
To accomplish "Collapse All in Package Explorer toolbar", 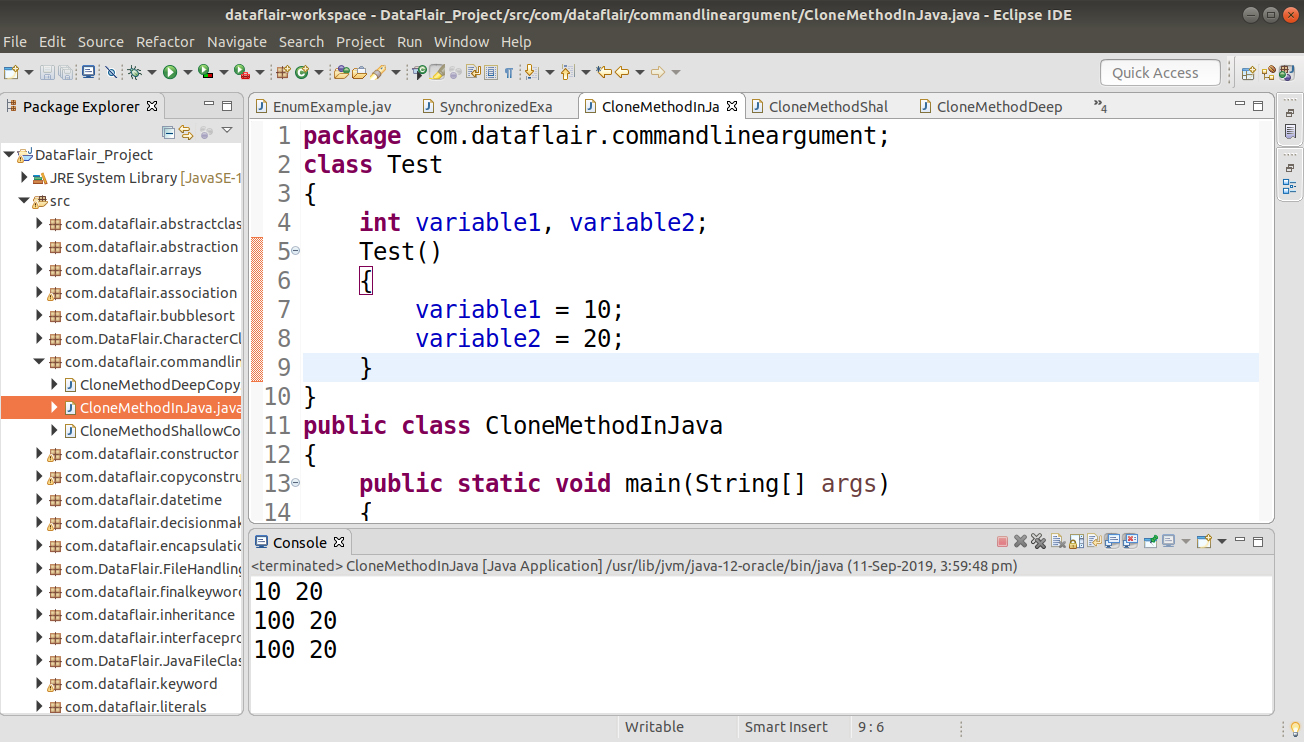I will click(x=168, y=131).
